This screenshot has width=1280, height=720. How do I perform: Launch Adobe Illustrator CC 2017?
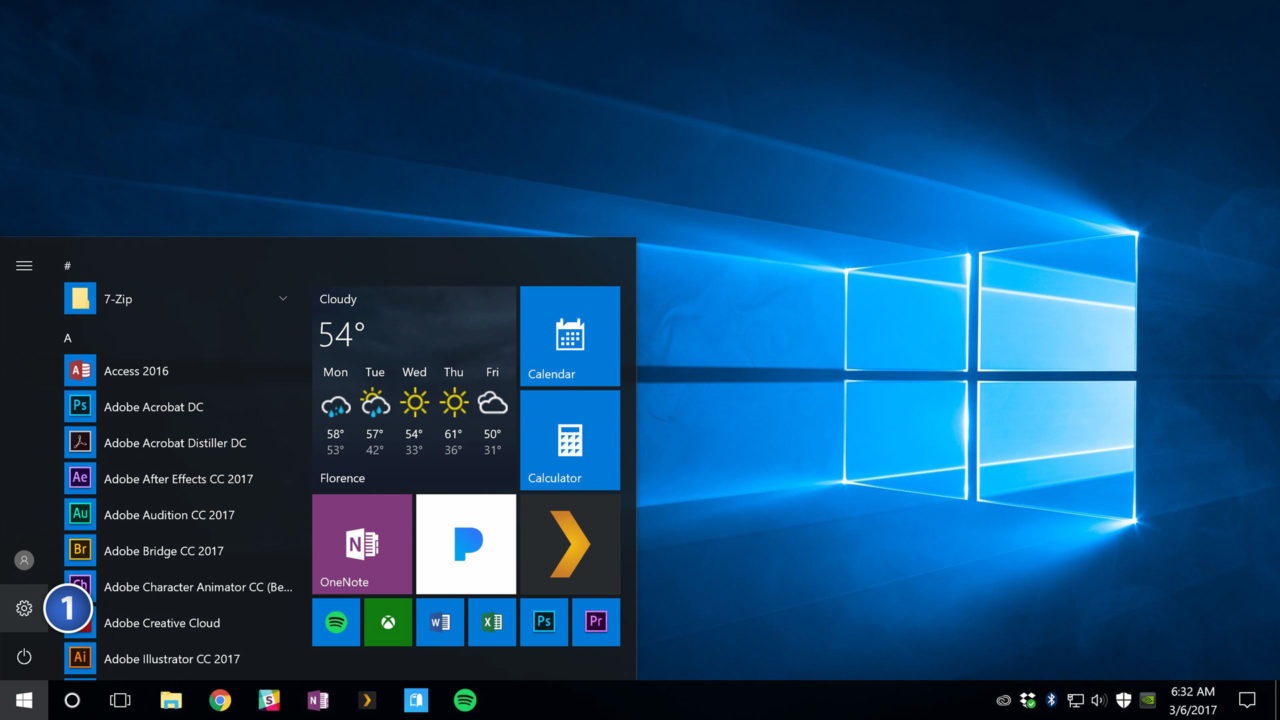(180, 659)
